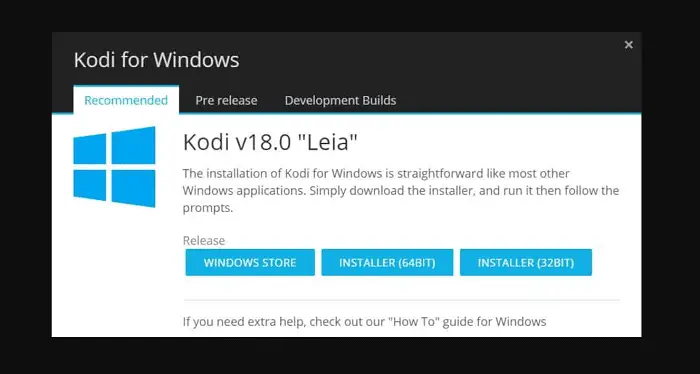Click the "Release" label above the buttons
Image resolution: width=700 pixels, height=374 pixels.
click(x=204, y=241)
